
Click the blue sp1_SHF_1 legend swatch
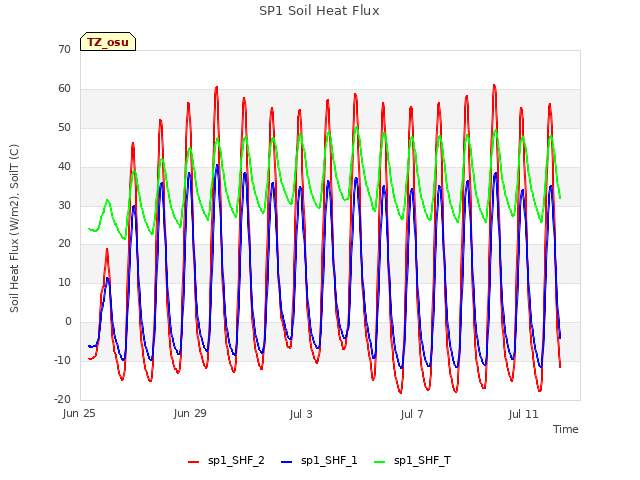coord(287,462)
